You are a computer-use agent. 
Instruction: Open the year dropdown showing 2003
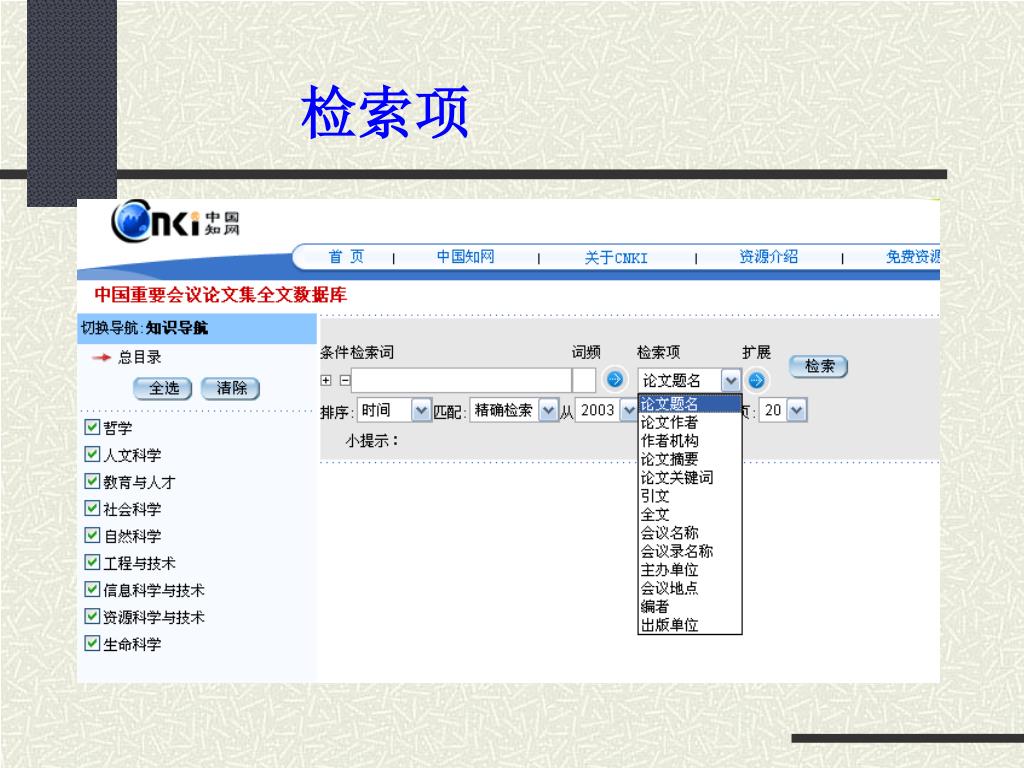[606, 411]
